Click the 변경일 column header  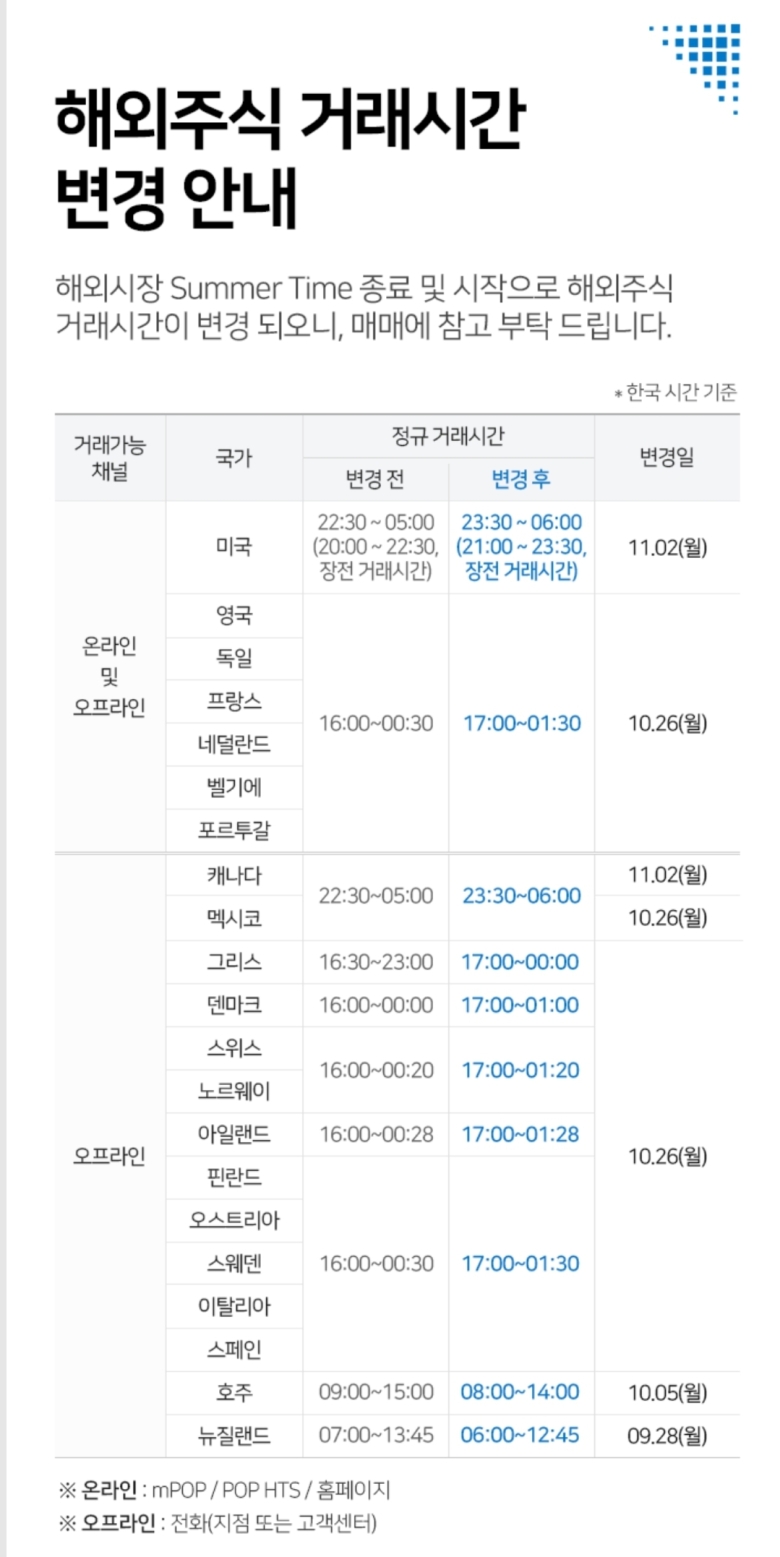[667, 457]
